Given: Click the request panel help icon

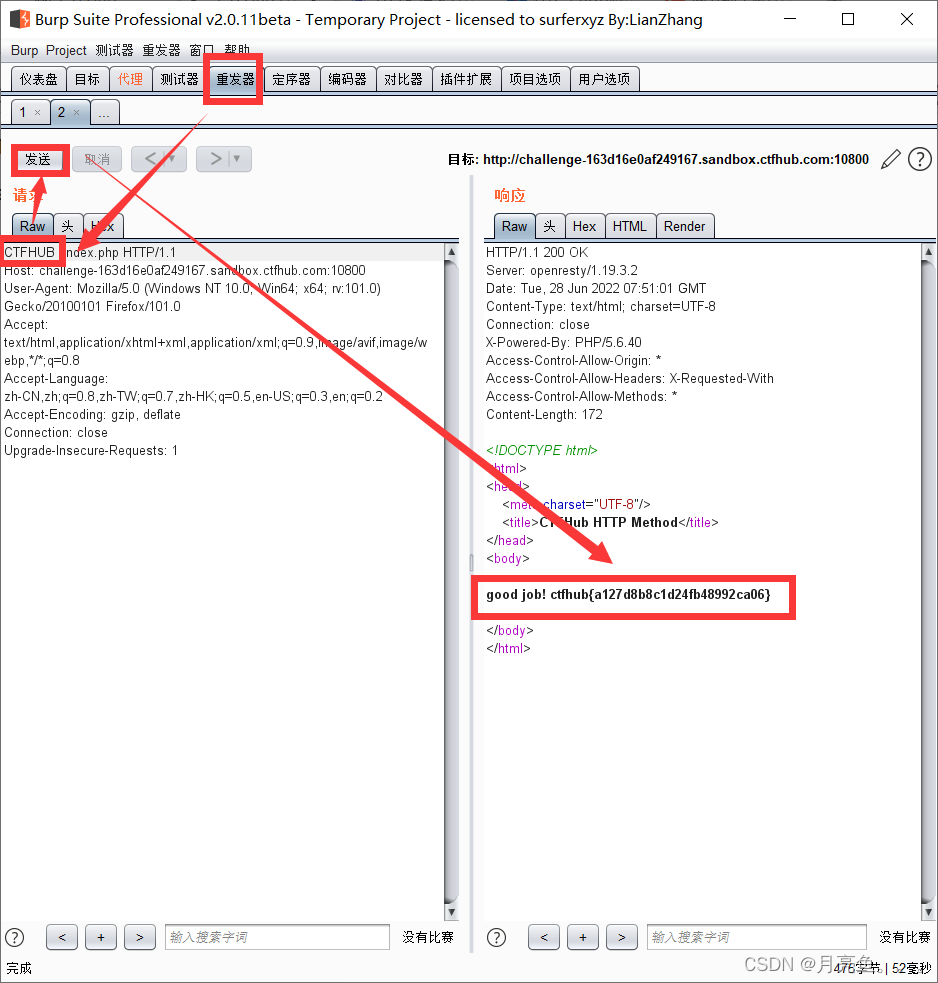Looking at the screenshot, I should tap(14, 937).
